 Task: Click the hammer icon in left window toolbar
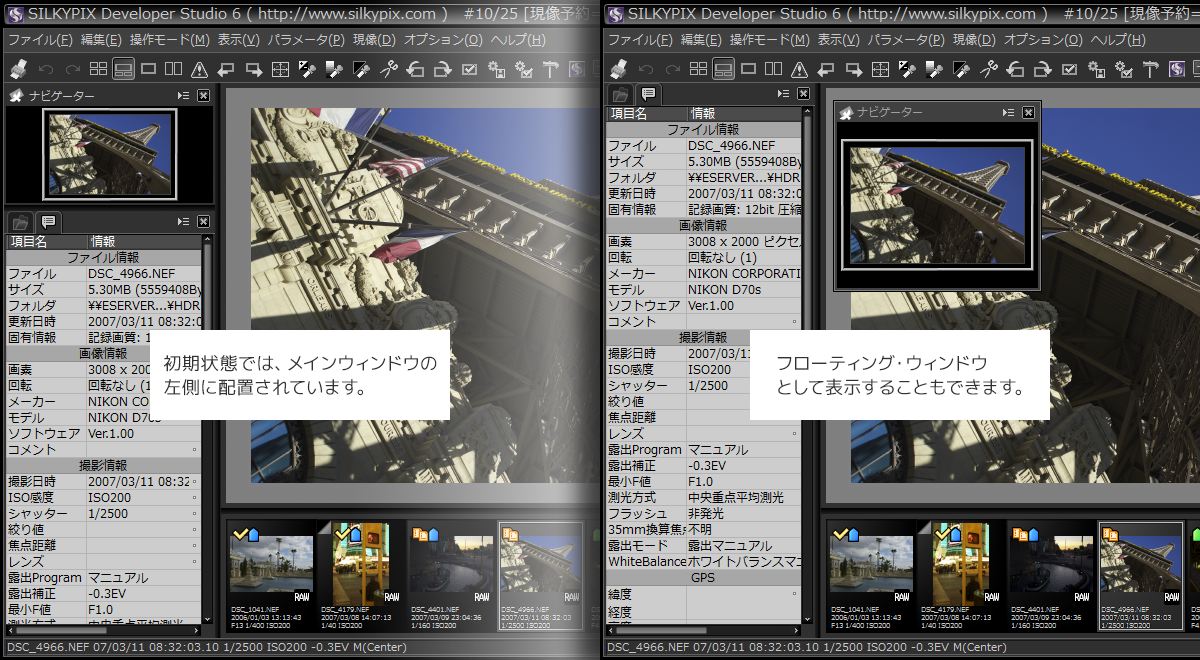[550, 69]
